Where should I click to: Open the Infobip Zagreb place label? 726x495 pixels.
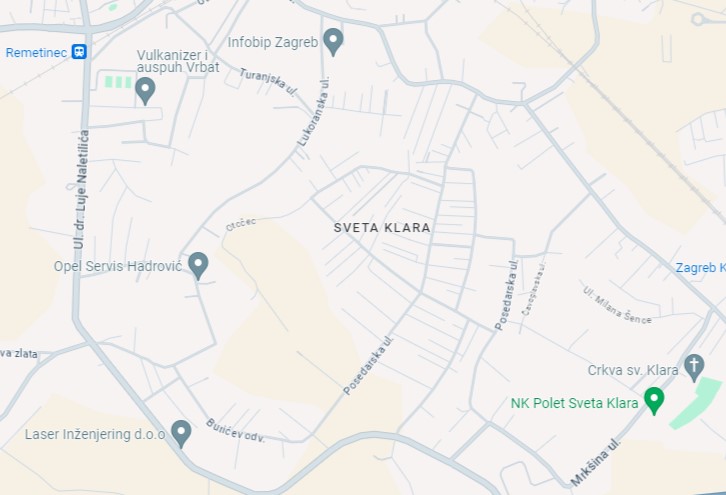(x=273, y=42)
